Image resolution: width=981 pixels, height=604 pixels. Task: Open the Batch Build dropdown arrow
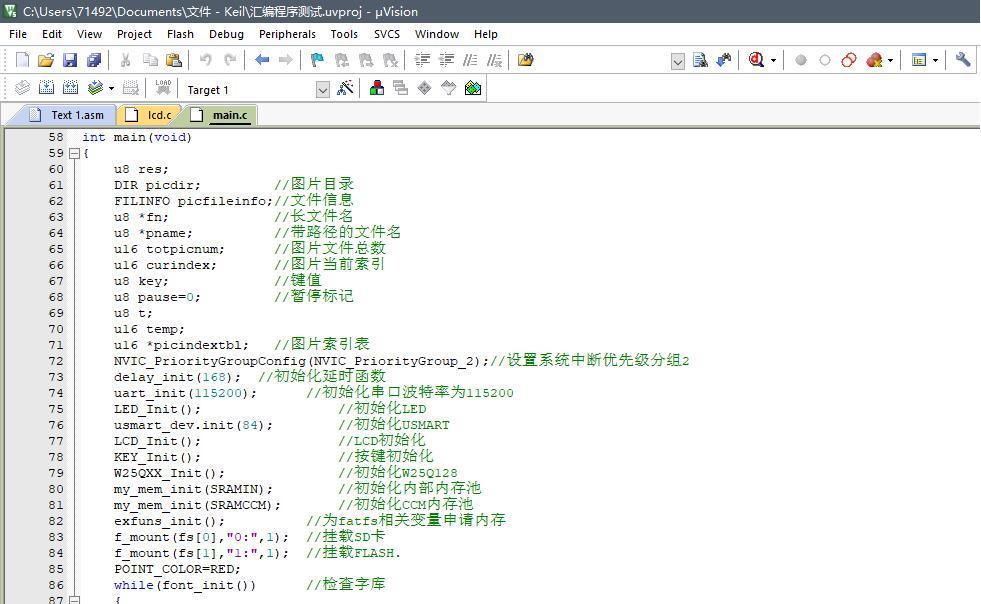[111, 88]
